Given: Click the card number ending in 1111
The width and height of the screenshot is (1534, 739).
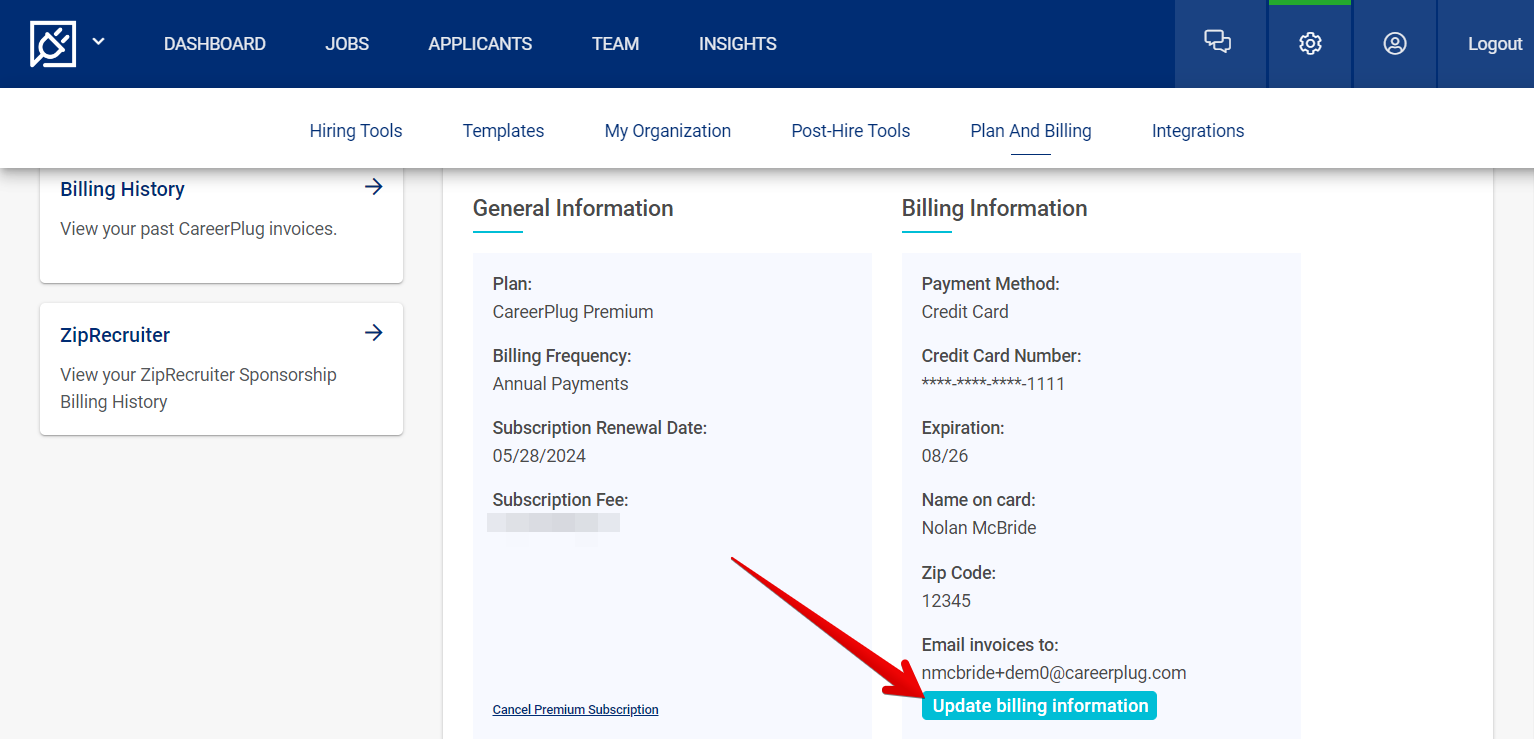Looking at the screenshot, I should (x=993, y=384).
